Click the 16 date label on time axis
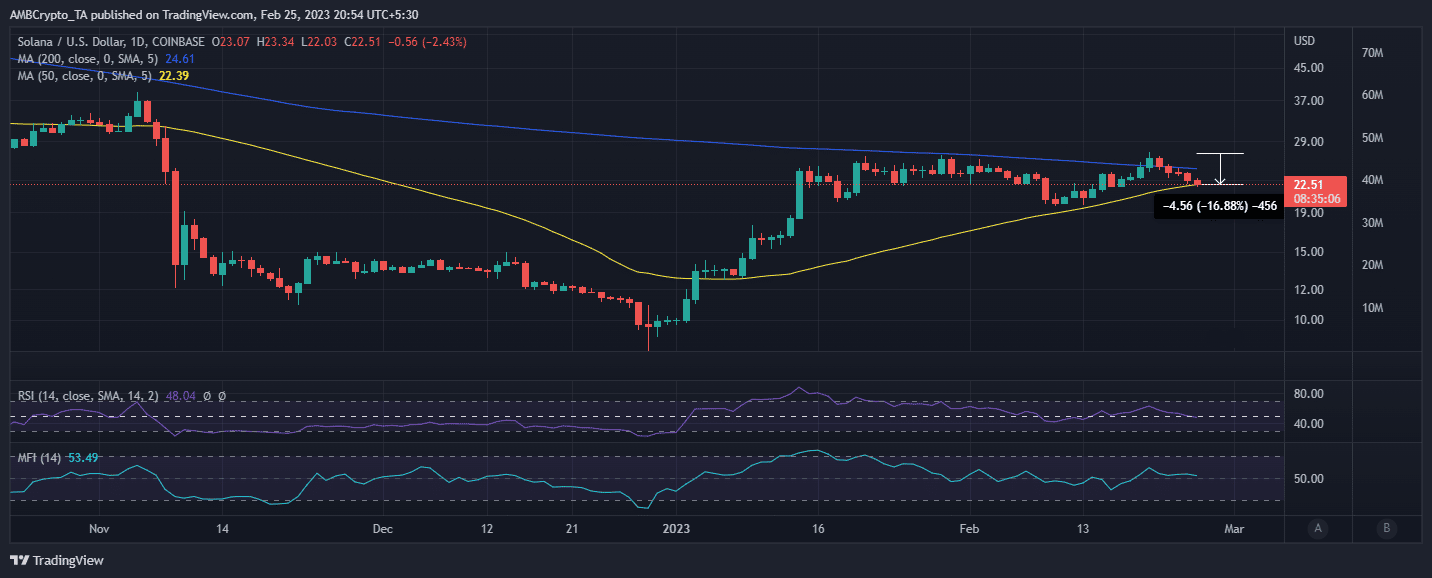1432x578 pixels. (818, 528)
